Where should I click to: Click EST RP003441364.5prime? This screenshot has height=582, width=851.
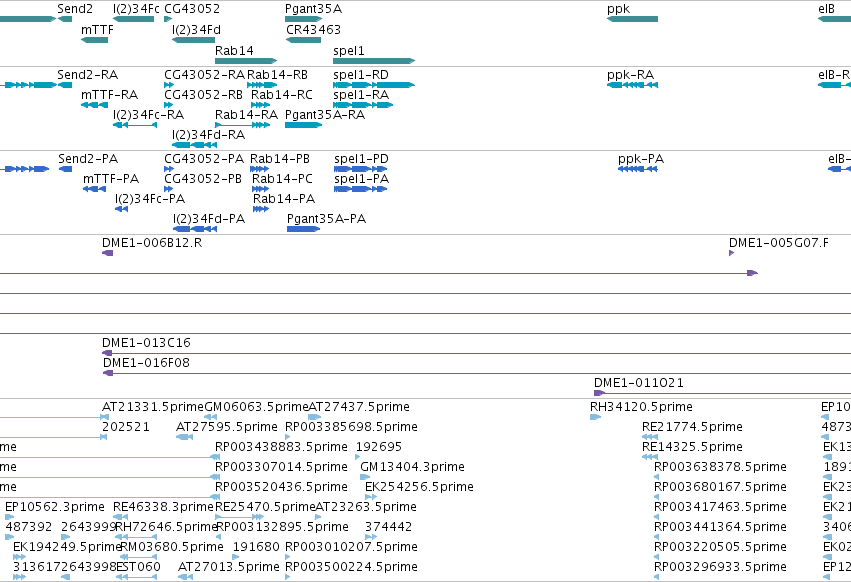(657, 537)
